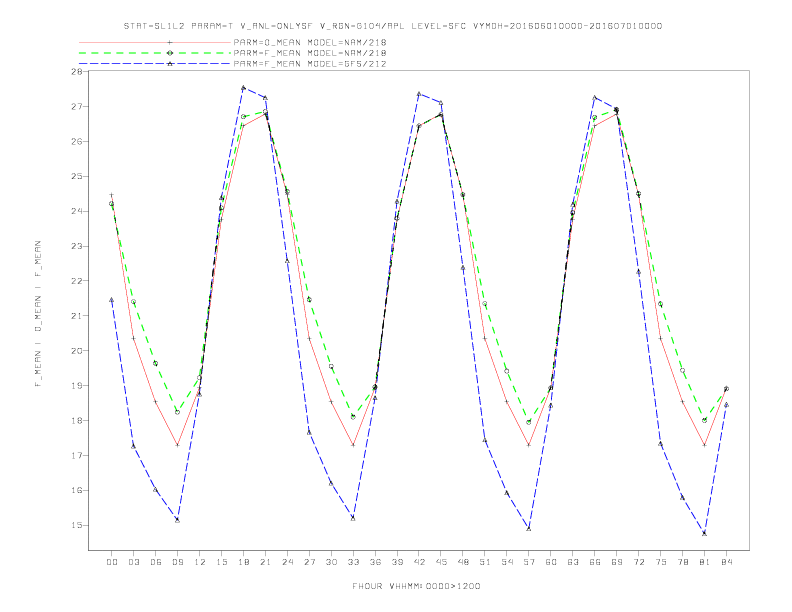The height and width of the screenshot is (612, 792).
Task: Click x-axis tick label 36
Action: point(375,562)
